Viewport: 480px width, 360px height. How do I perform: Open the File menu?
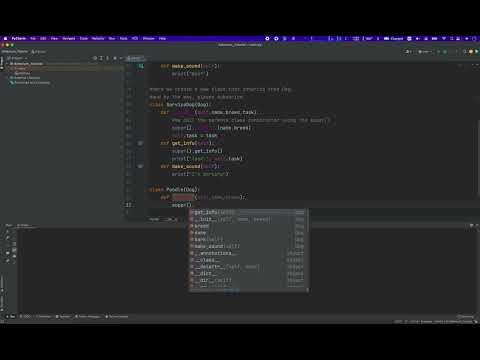click(x=33, y=39)
